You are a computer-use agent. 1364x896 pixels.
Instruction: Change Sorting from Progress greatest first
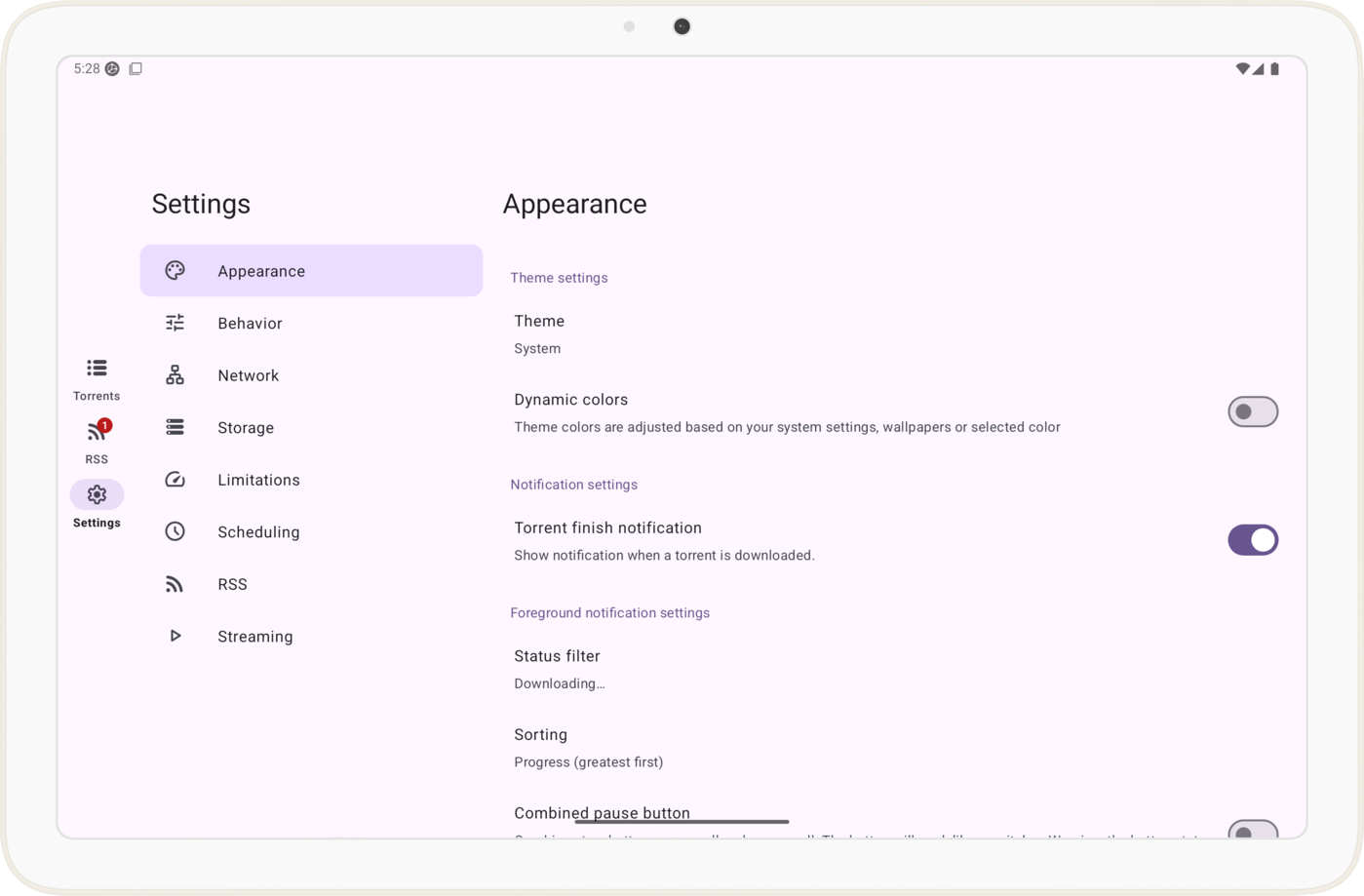click(588, 748)
